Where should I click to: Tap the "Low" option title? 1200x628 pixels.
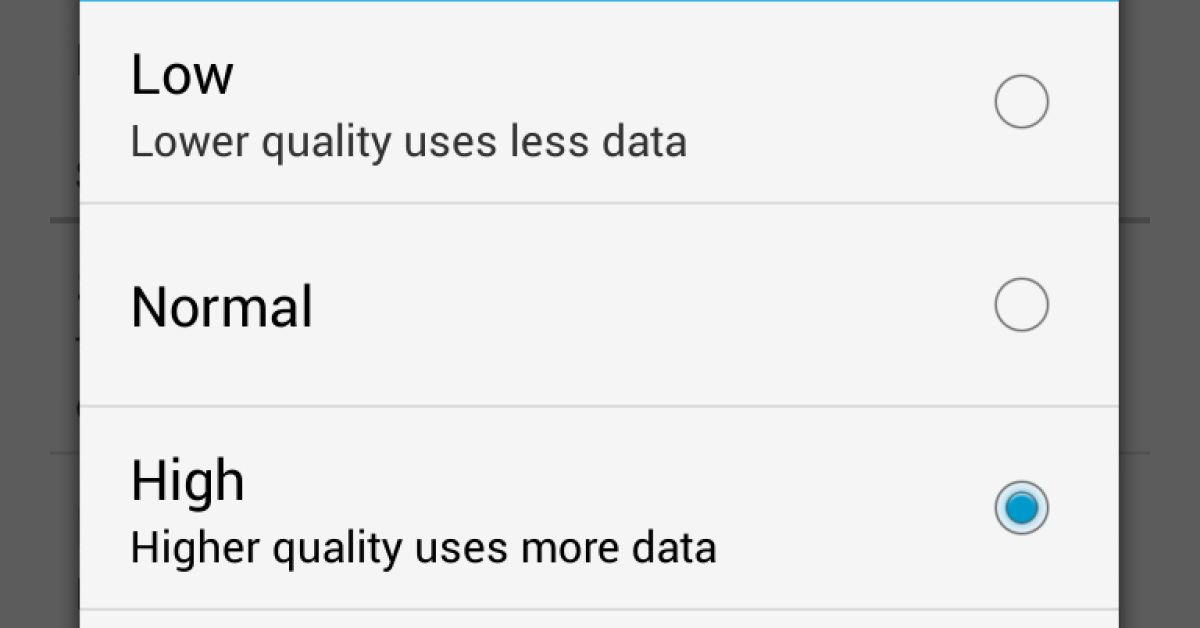coord(182,75)
